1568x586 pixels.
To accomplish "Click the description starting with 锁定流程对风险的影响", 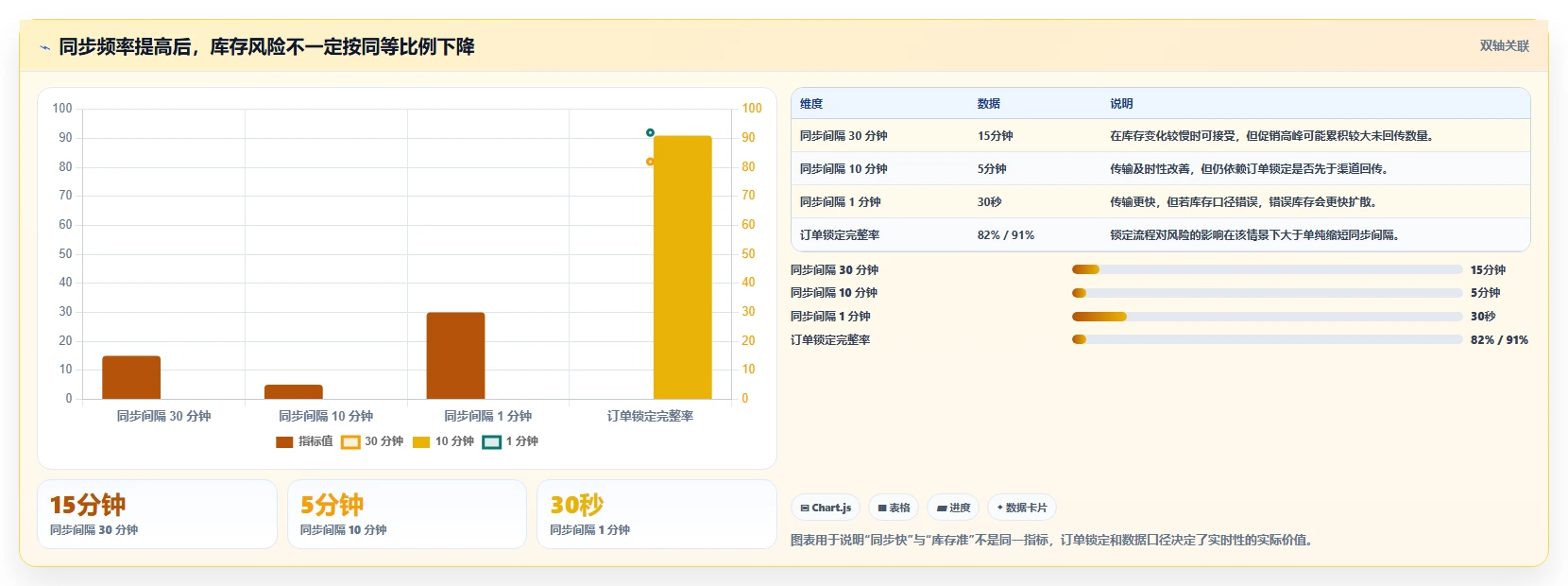I will (1254, 235).
